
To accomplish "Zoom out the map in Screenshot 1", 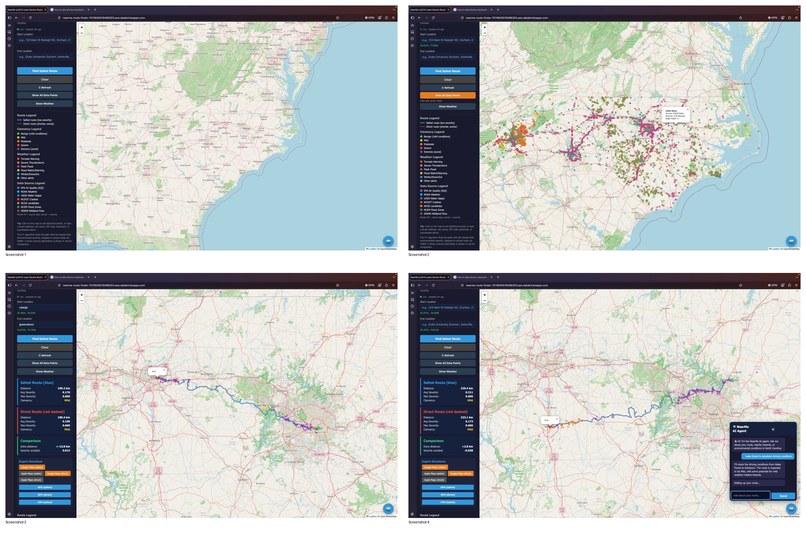I will click(x=82, y=32).
